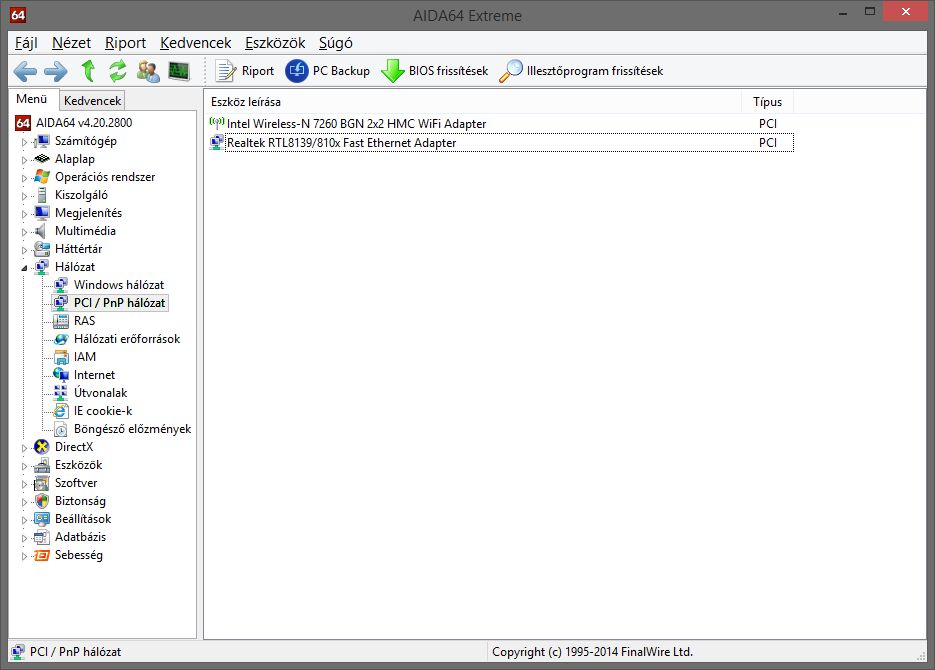
Task: Expand the DirectX tree node
Action: pos(24,448)
